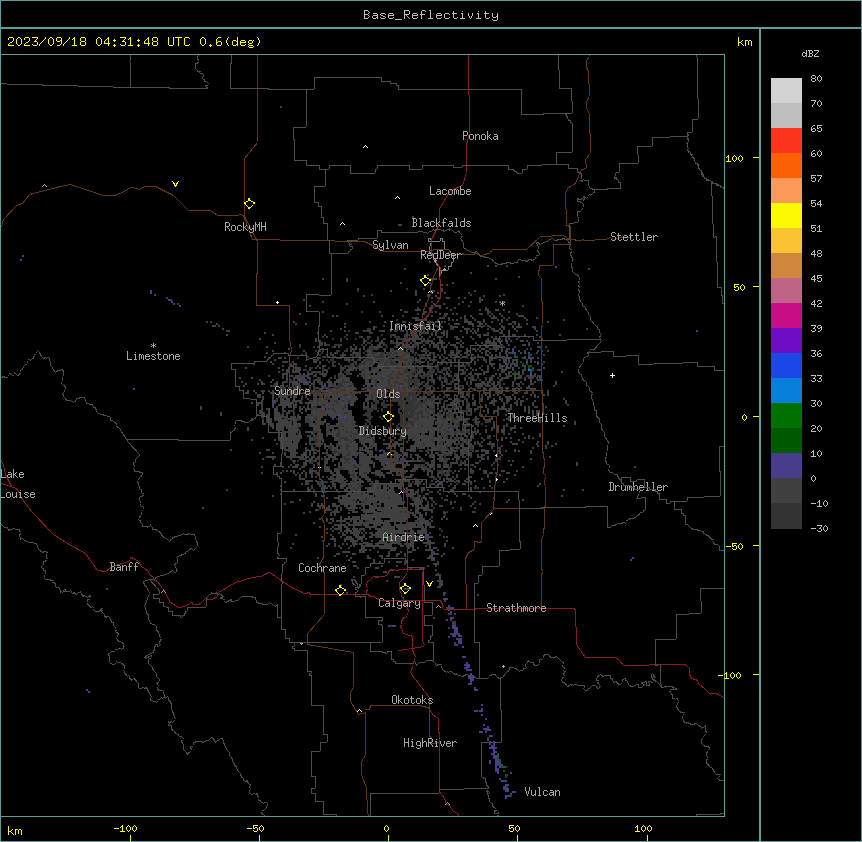862x842 pixels.
Task: Click the yellow station marker south of RedDeer
Action: 425,281
